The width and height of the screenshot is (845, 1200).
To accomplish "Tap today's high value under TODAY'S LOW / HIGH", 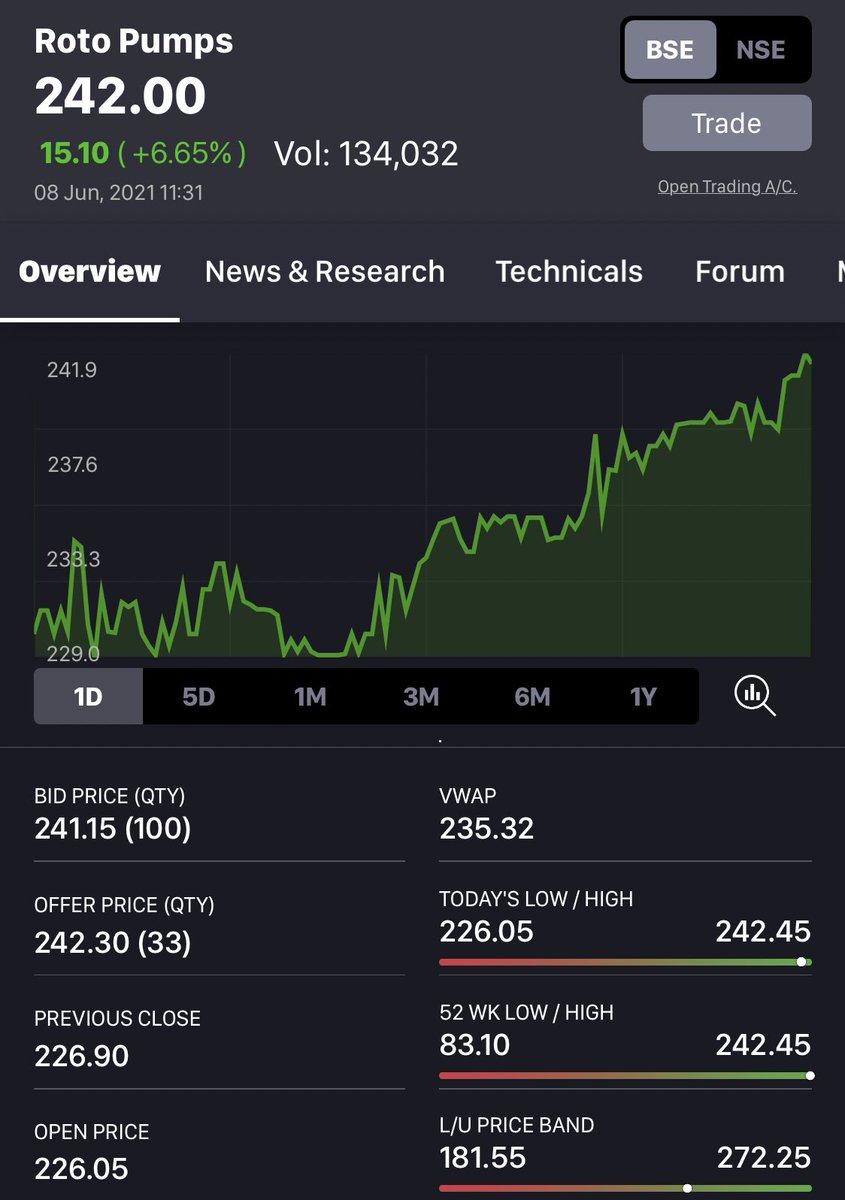I will coord(763,931).
